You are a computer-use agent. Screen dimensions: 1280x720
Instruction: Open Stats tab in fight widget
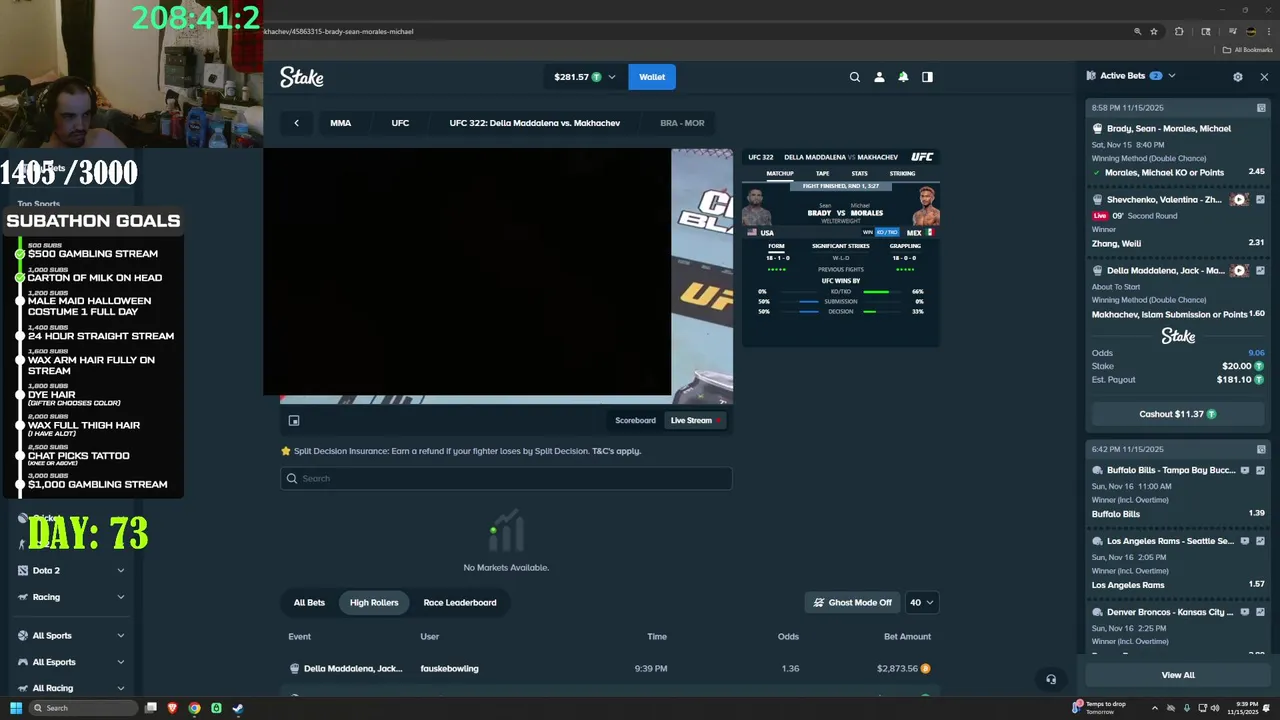[859, 173]
